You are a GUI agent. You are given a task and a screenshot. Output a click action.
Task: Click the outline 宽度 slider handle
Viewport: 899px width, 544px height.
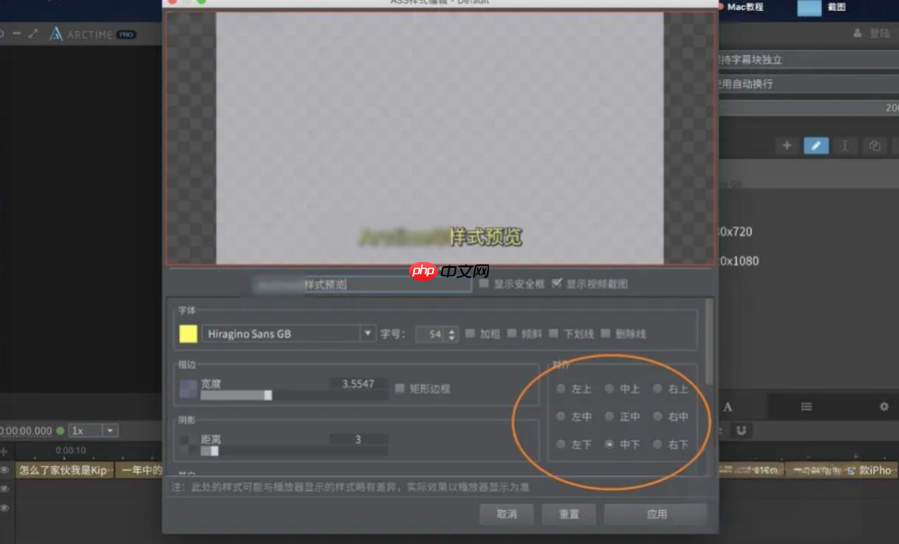268,395
